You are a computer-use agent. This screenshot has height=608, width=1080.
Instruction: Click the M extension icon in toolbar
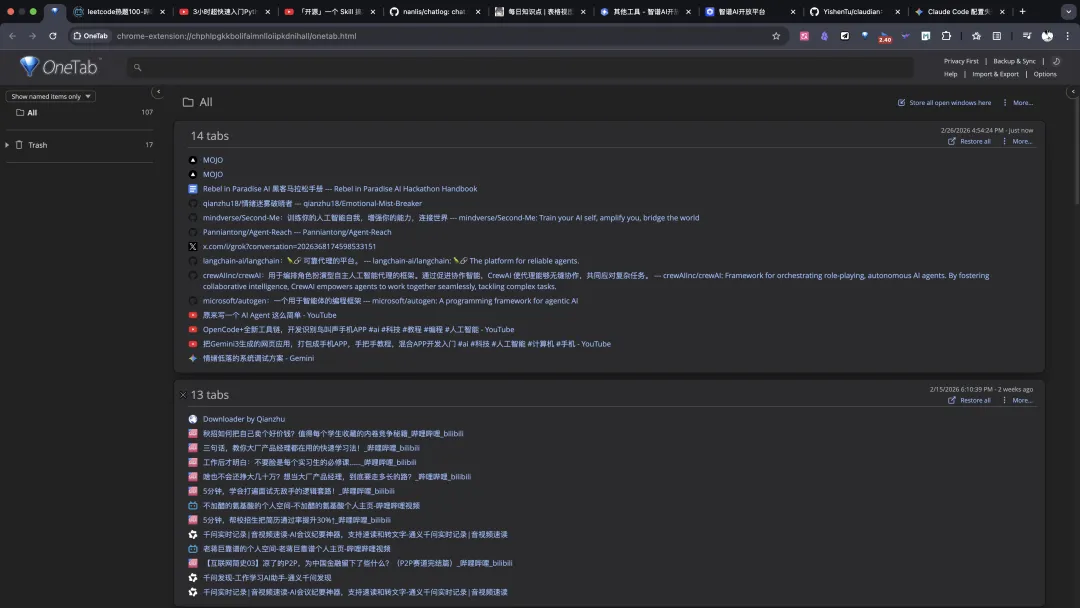[926, 36]
